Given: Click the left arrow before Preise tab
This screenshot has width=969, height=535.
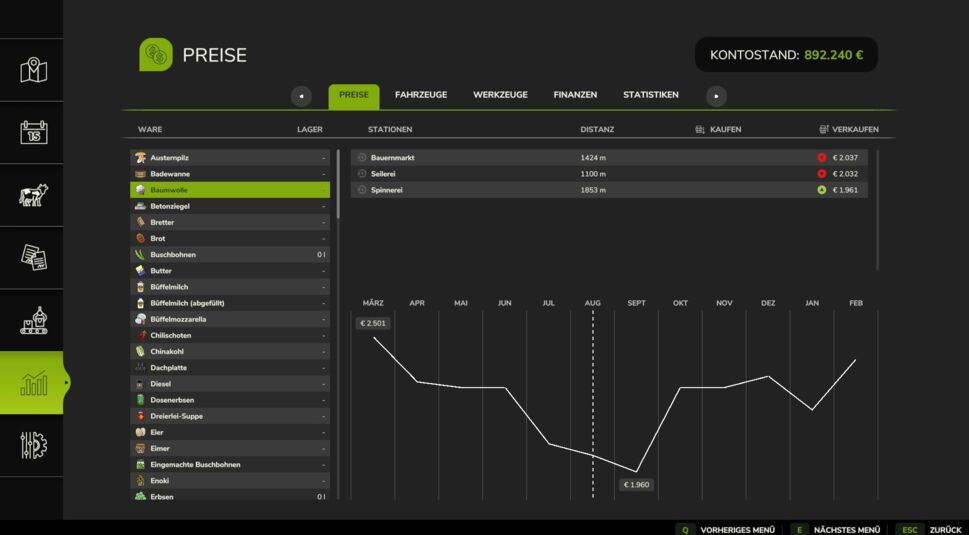Looking at the screenshot, I should point(301,96).
